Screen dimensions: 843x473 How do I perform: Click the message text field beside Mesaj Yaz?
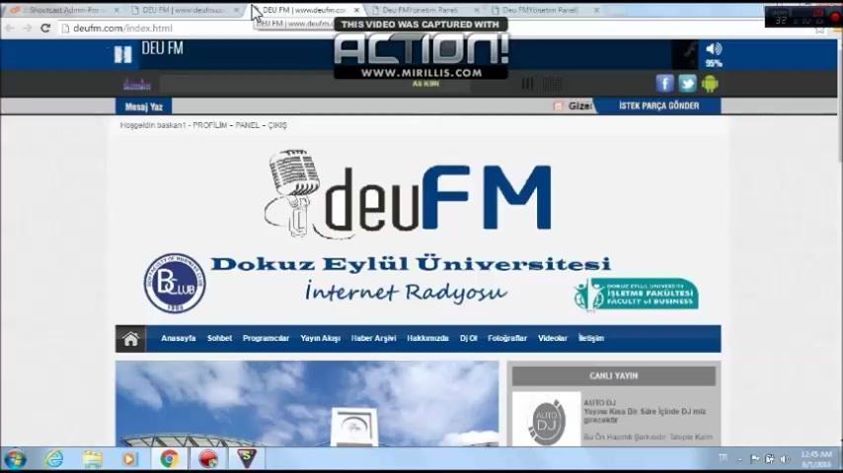coord(360,106)
